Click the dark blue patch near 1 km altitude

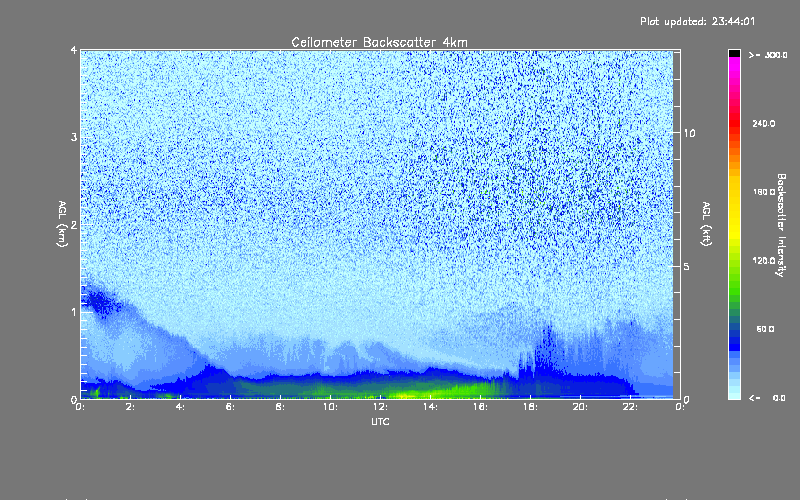(103, 302)
